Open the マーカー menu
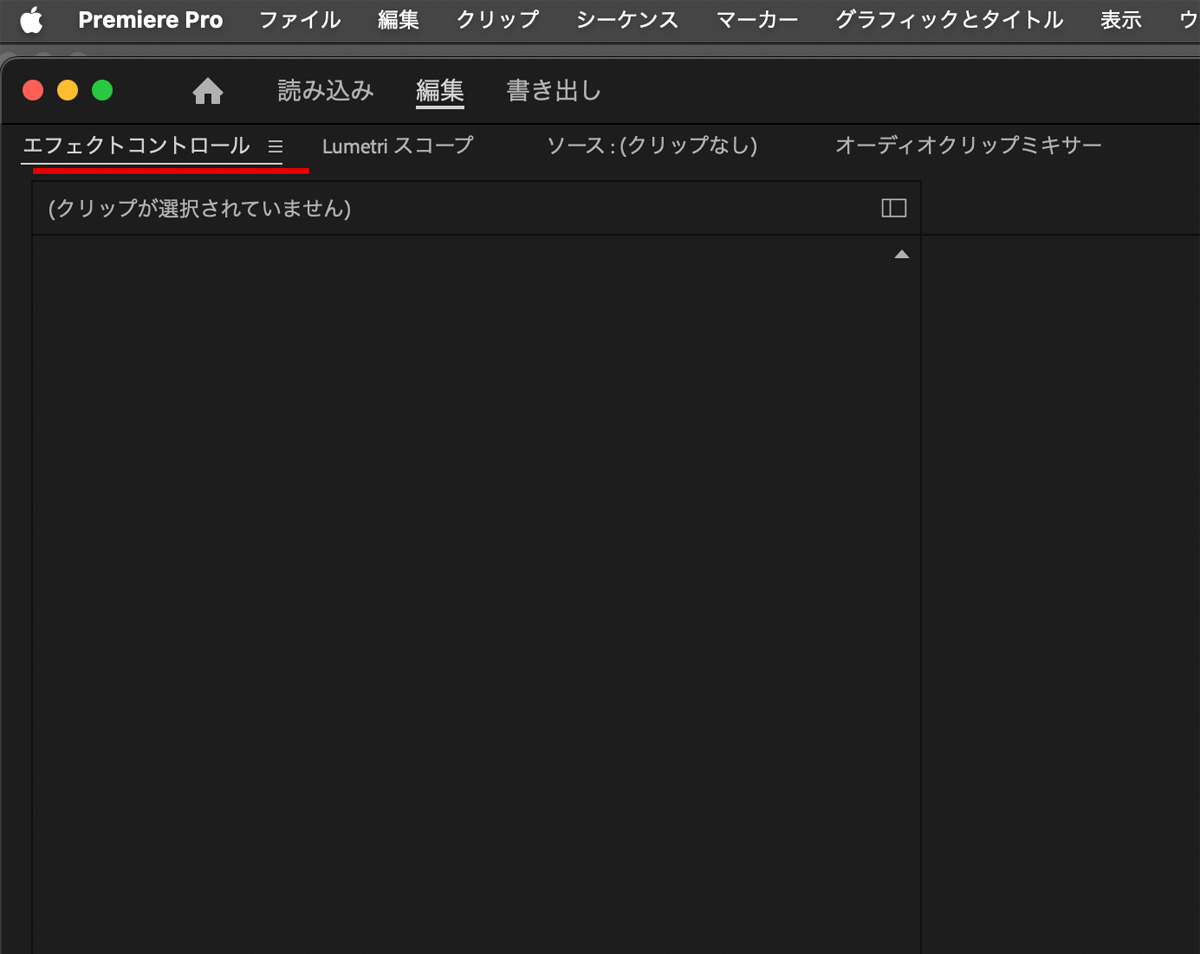Viewport: 1200px width, 954px height. point(757,20)
